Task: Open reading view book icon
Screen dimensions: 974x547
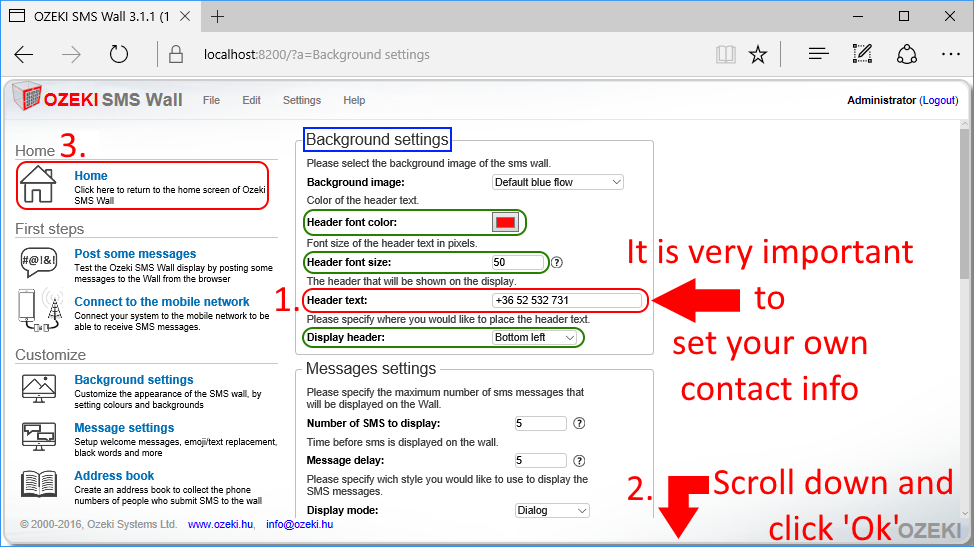Action: point(726,55)
